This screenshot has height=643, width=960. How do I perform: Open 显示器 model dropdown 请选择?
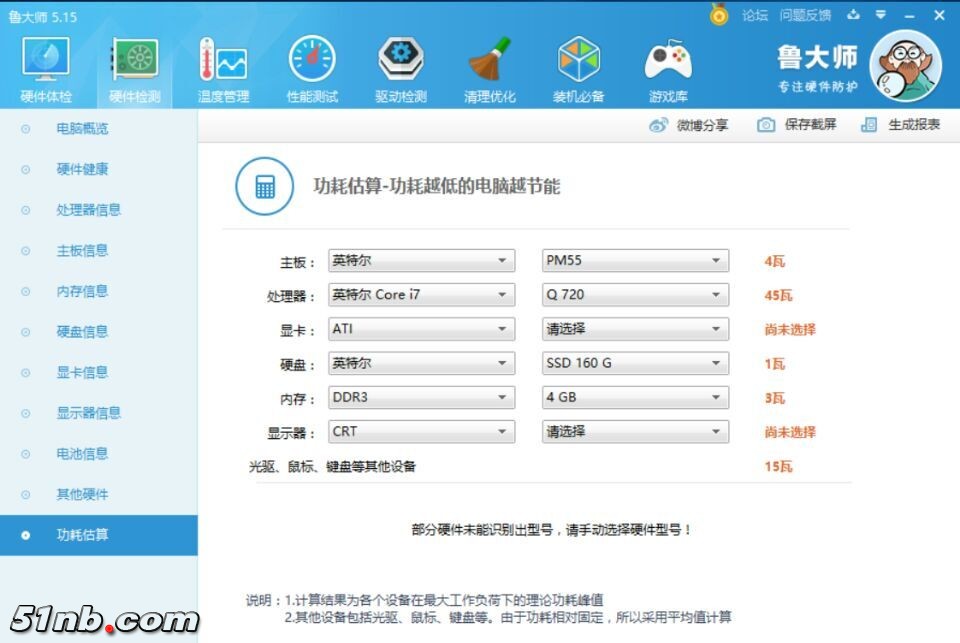636,432
